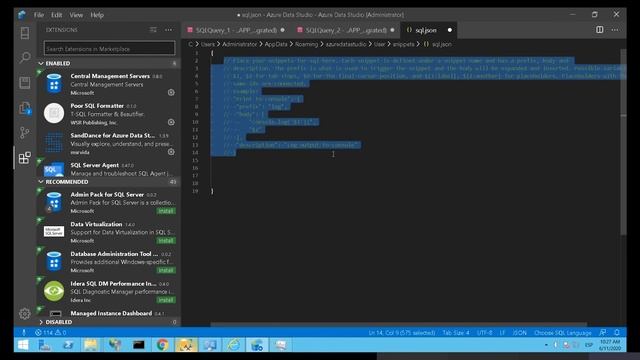Split the editor to the right
Screen dimensions: 640x360
click(x=600, y=30)
